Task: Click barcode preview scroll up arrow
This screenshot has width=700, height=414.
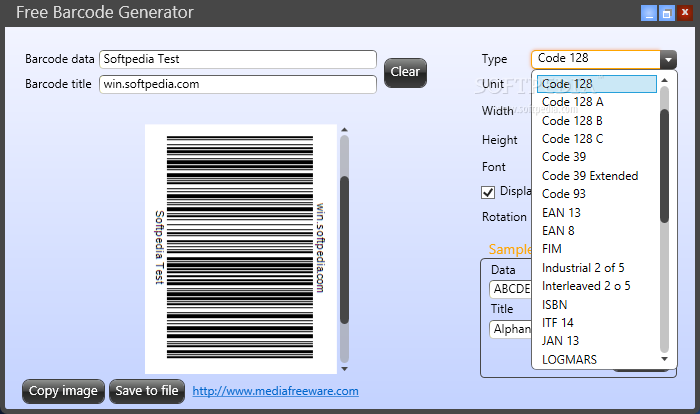Action: (x=344, y=130)
